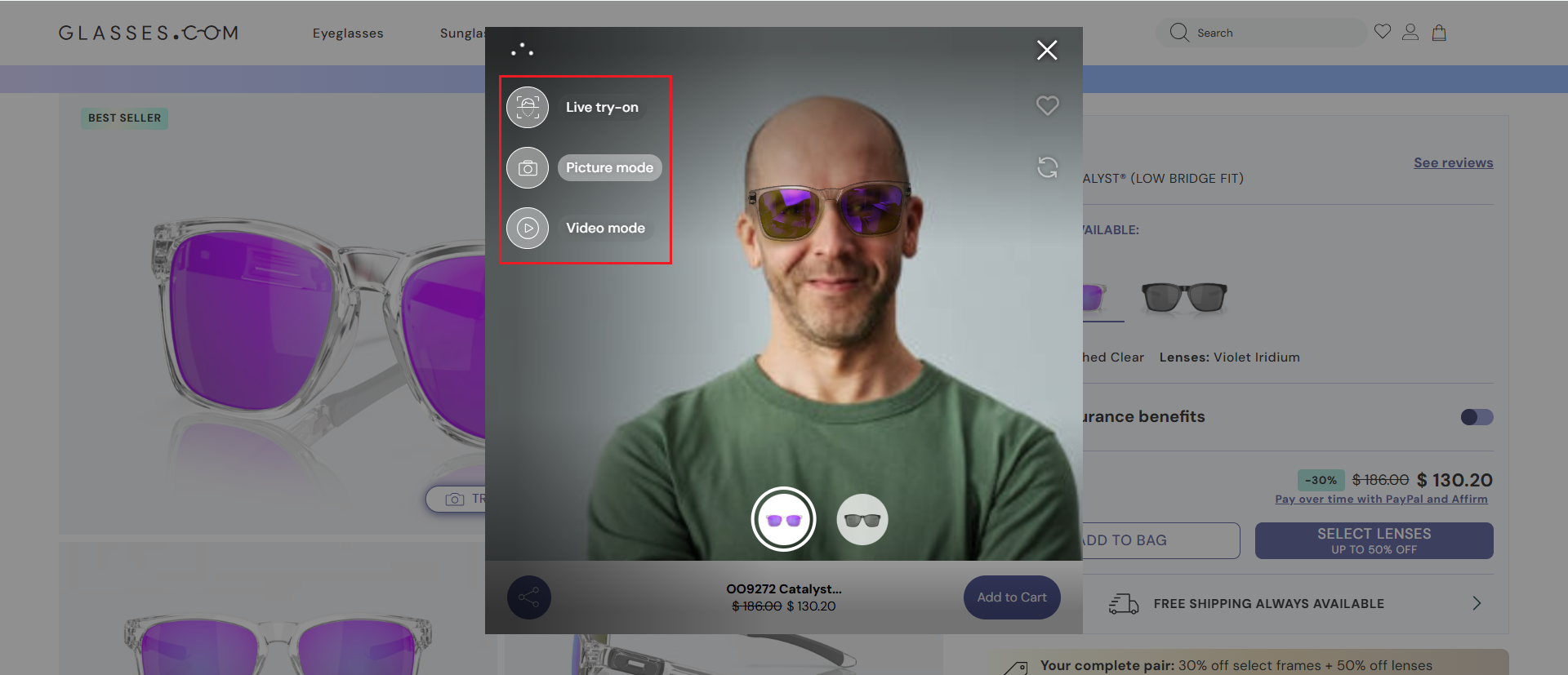Open the Eyeglasses menu
1568x675 pixels.
click(348, 33)
